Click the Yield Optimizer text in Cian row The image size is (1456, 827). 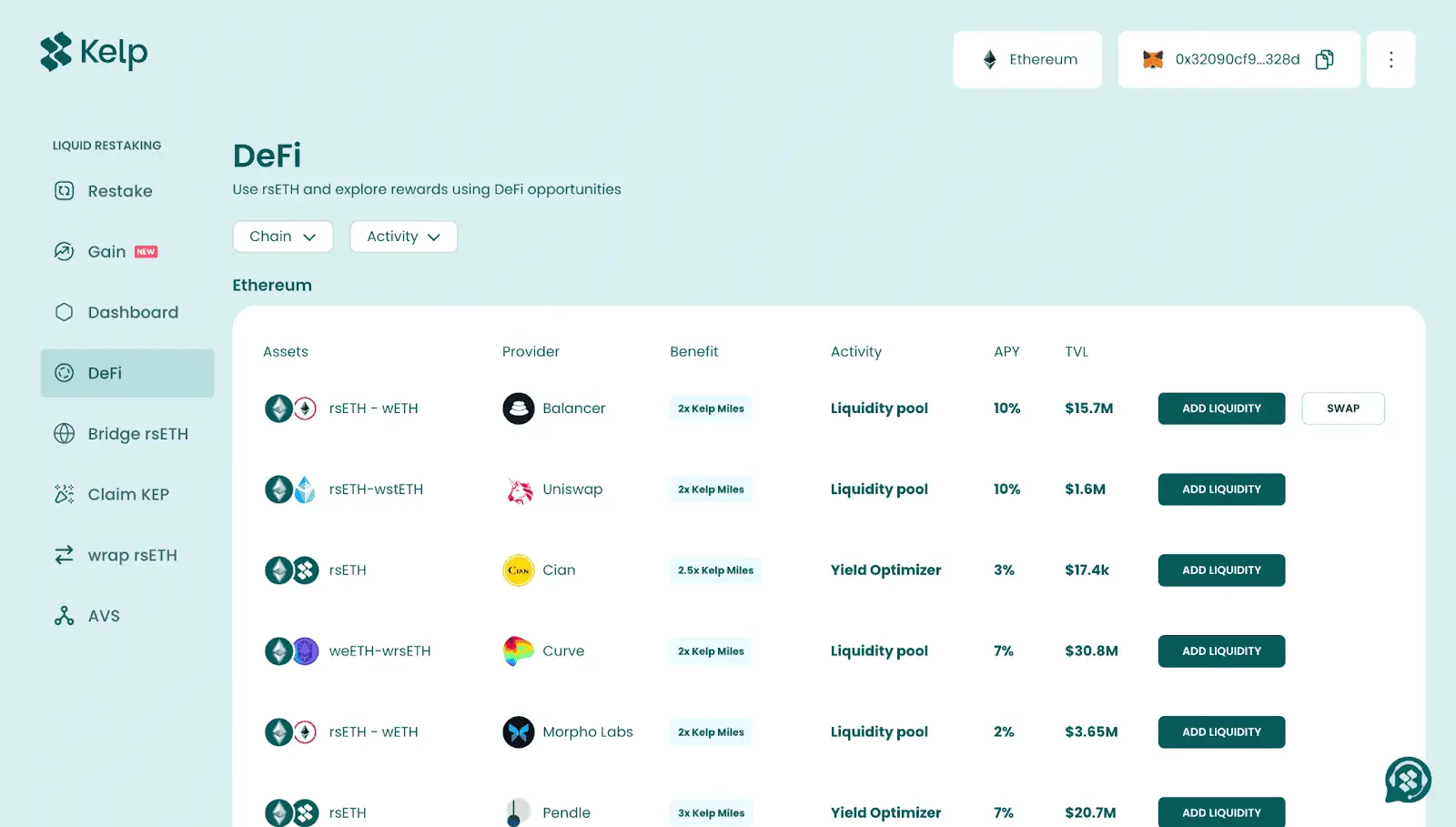pos(885,570)
